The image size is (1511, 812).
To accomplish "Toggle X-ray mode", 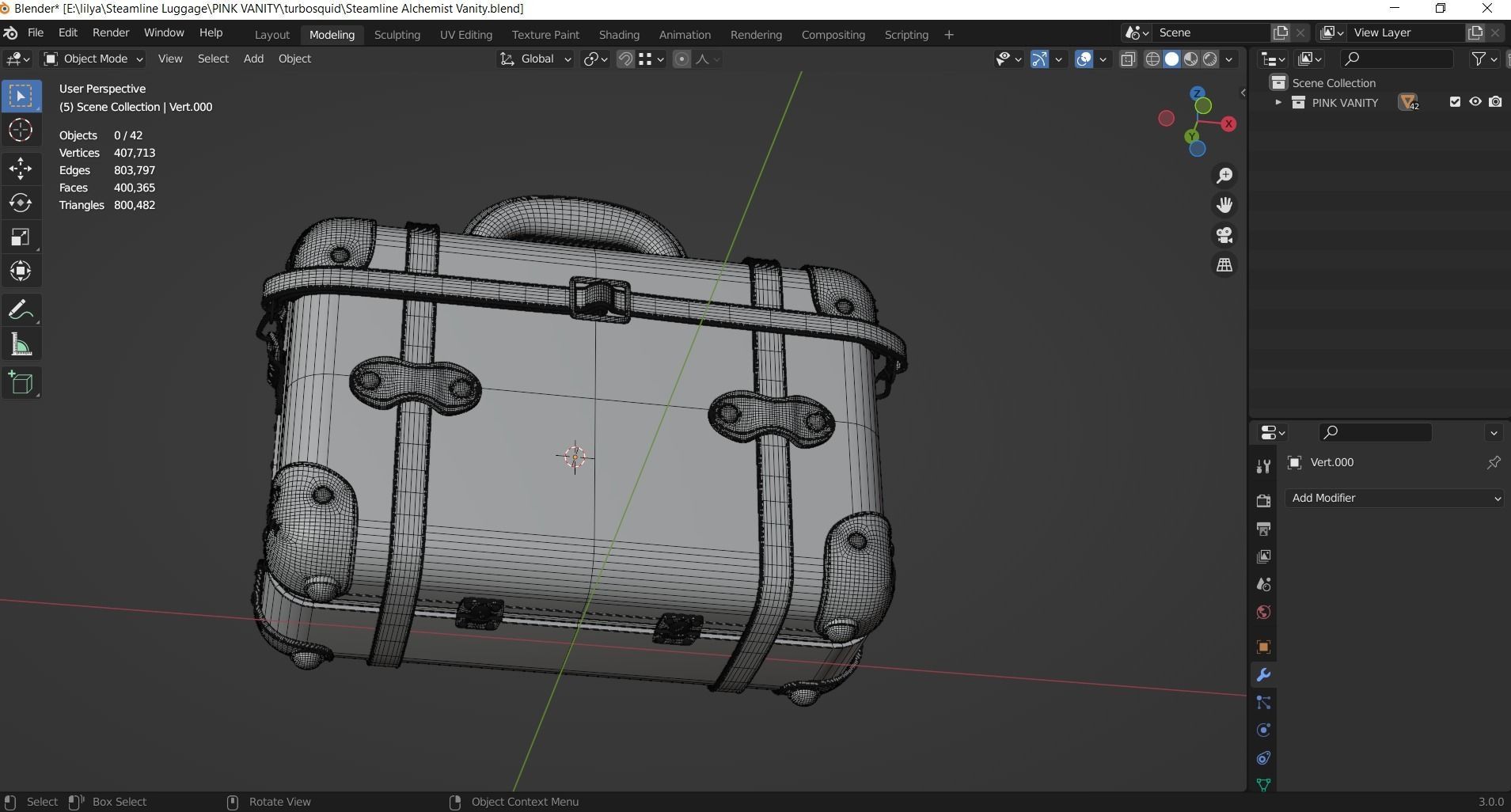I will point(1128,59).
